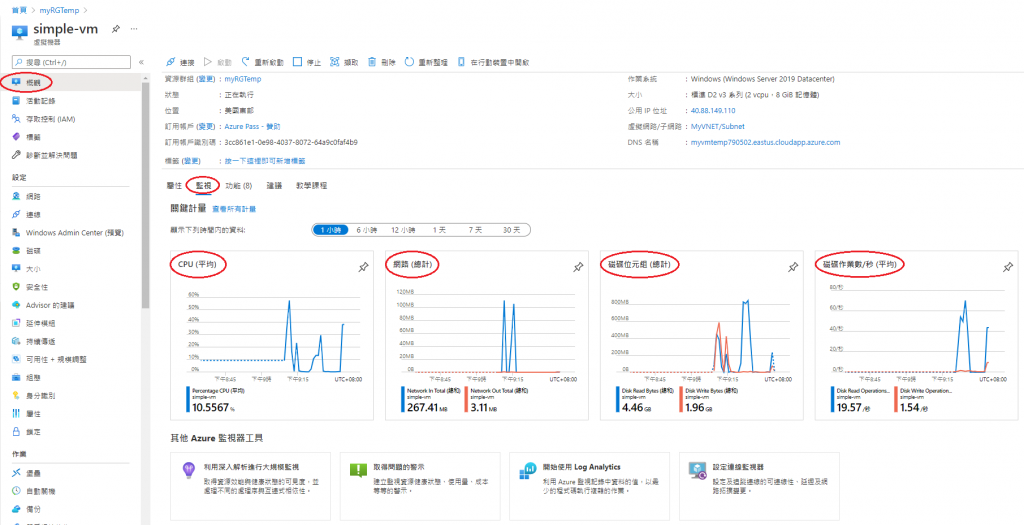The height and width of the screenshot is (525, 1024).
Task: Click the 刪除 (Delete) trash icon
Action: pos(372,62)
